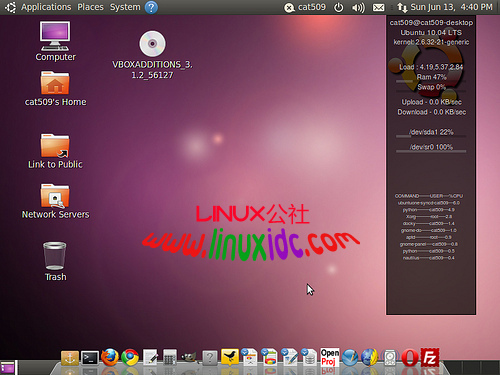500x375 pixels.
Task: Launch OpenOffice Calc spreadsheet icon
Action: point(269,357)
